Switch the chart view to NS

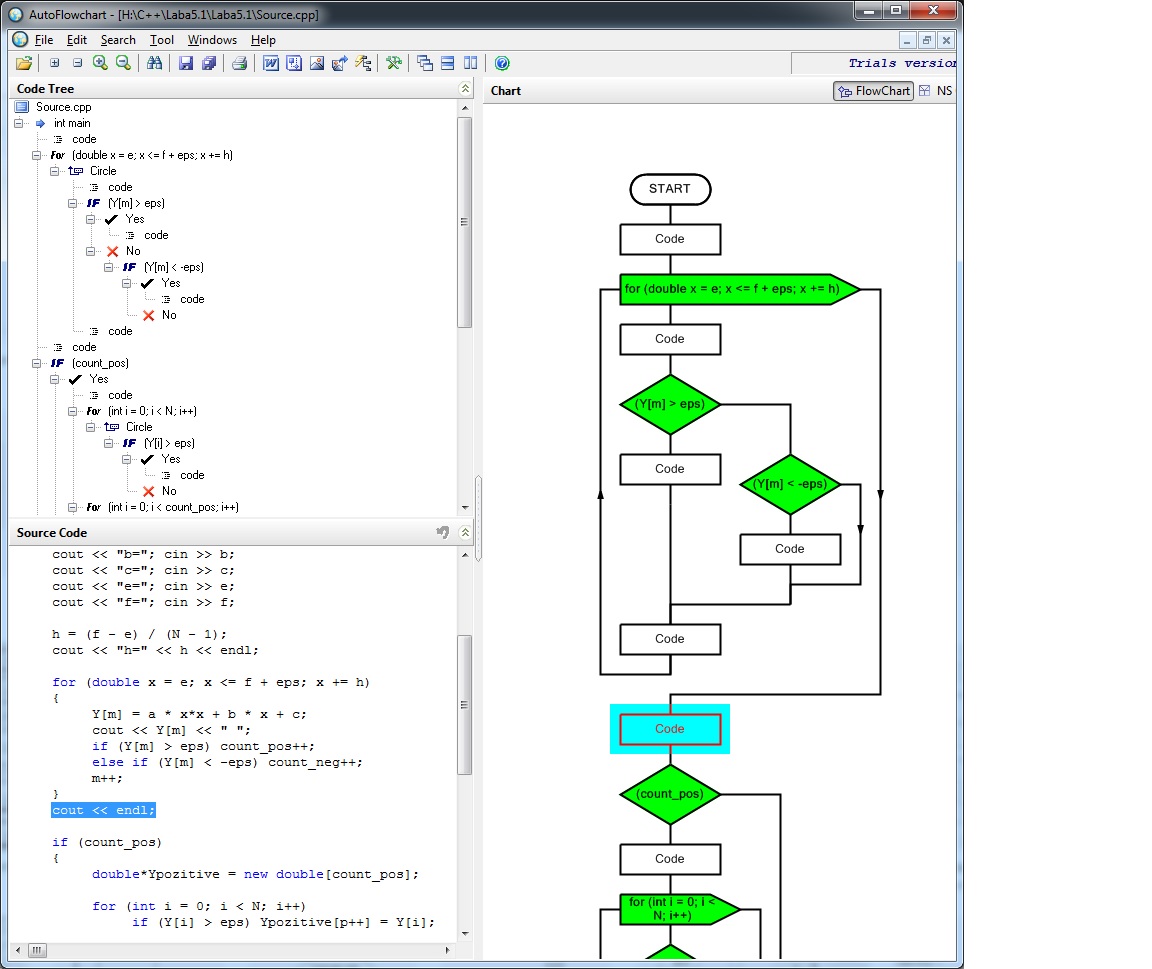click(x=936, y=91)
